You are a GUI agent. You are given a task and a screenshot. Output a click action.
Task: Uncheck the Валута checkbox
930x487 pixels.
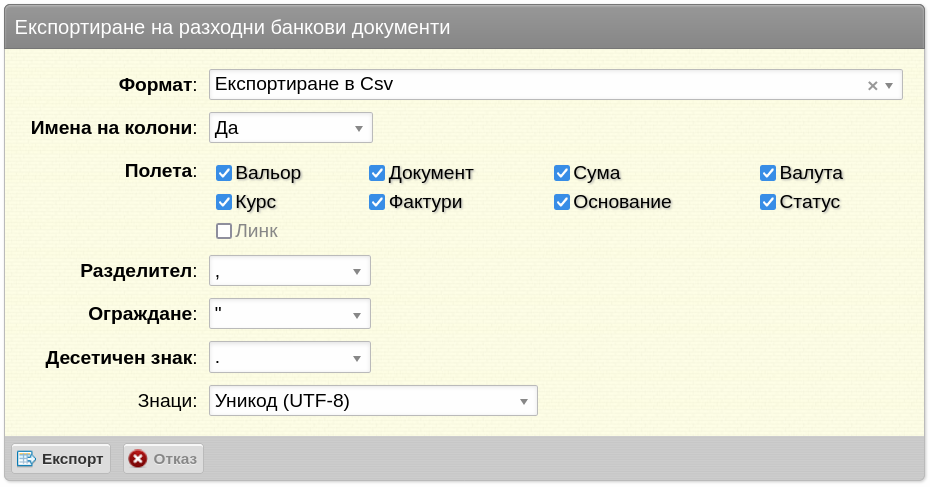(x=767, y=173)
